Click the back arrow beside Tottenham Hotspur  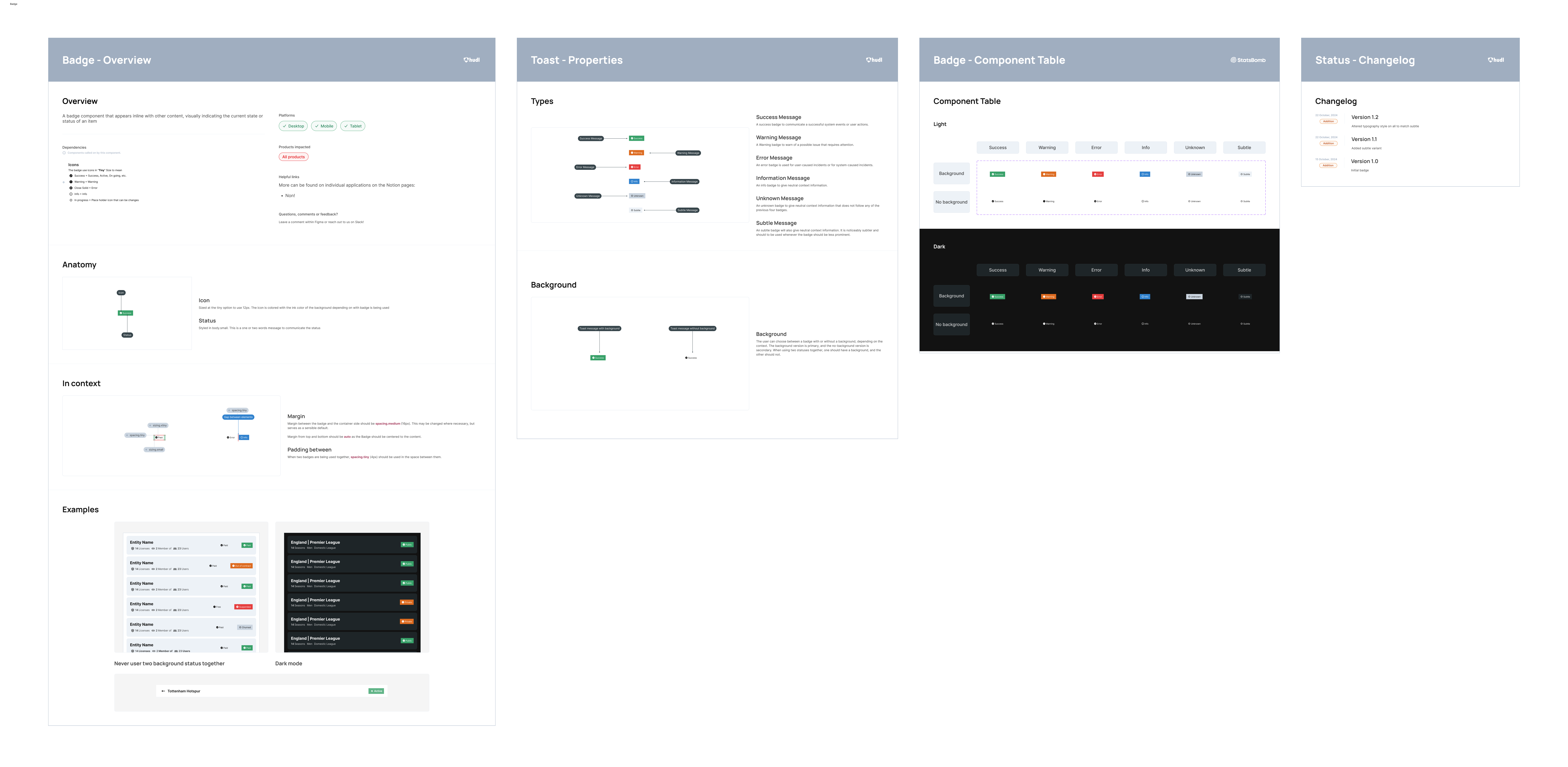[x=163, y=691]
